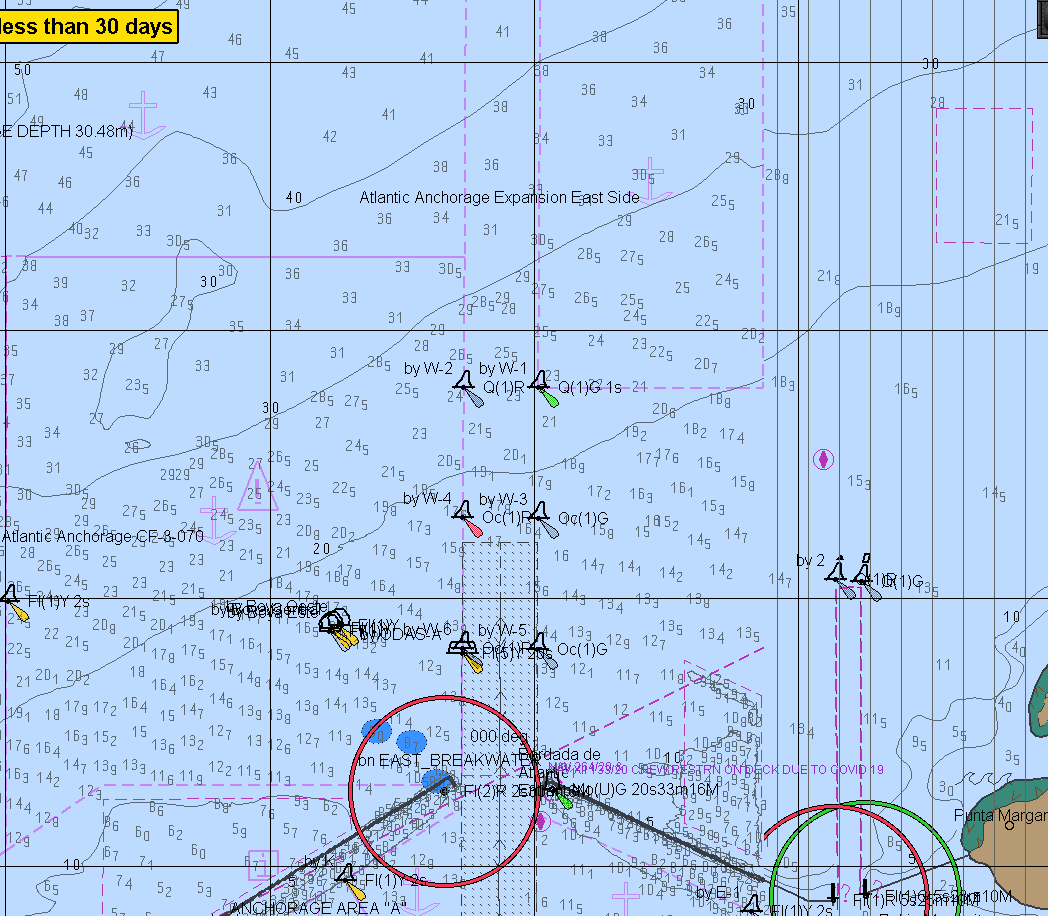Select the W-6 yellow buoy symbol
This screenshot has height=916, width=1048.
(463, 646)
